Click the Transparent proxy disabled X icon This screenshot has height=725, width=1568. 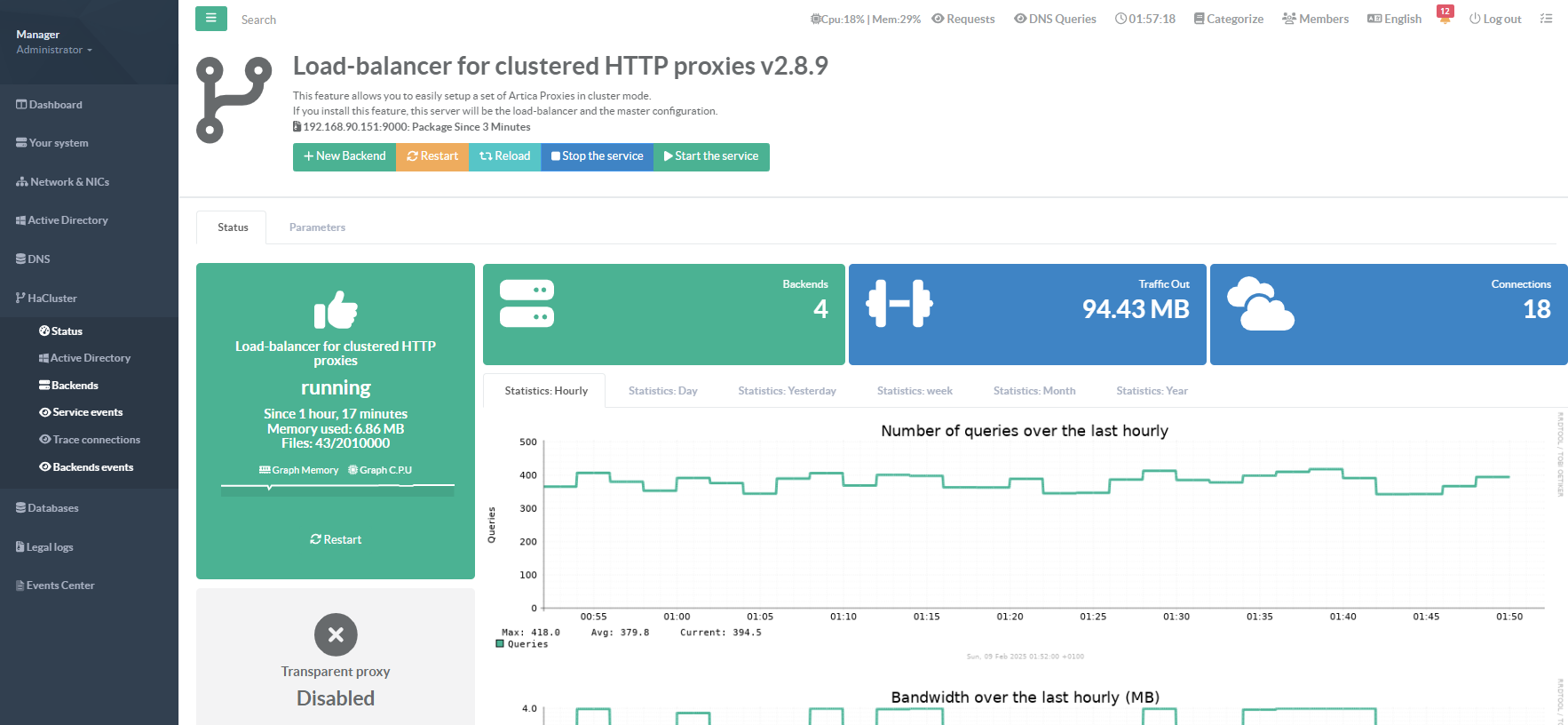tap(336, 634)
